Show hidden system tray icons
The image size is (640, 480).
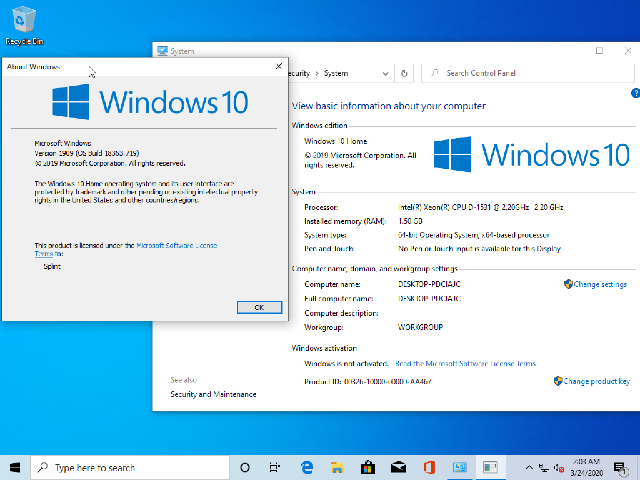pos(529,468)
